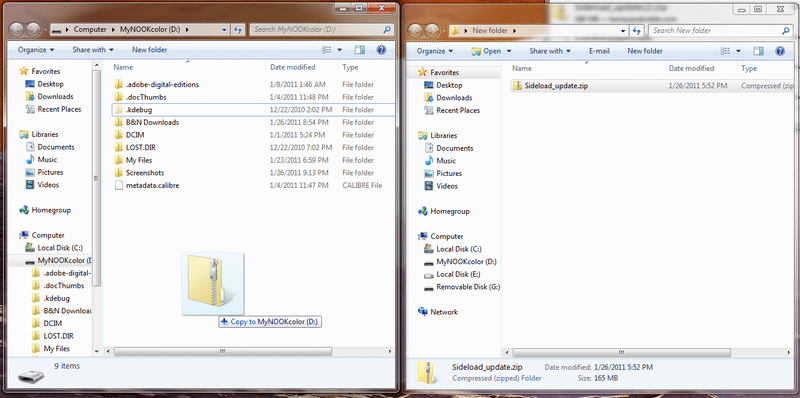The image size is (800, 398).
Task: Click MyNOOKcolor (D:) breadcrumb segment
Action: 151,30
